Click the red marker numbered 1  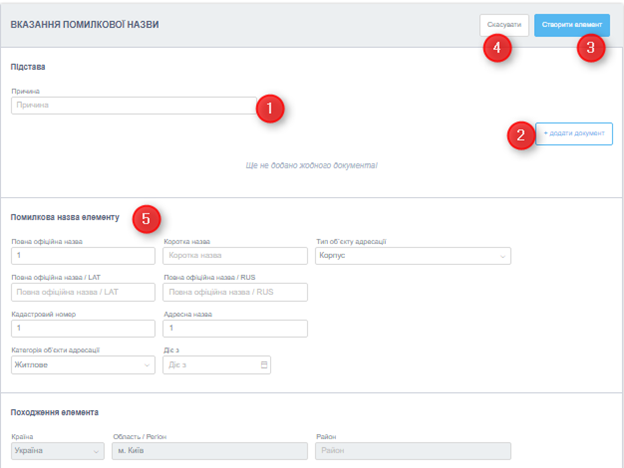pyautogui.click(x=270, y=108)
